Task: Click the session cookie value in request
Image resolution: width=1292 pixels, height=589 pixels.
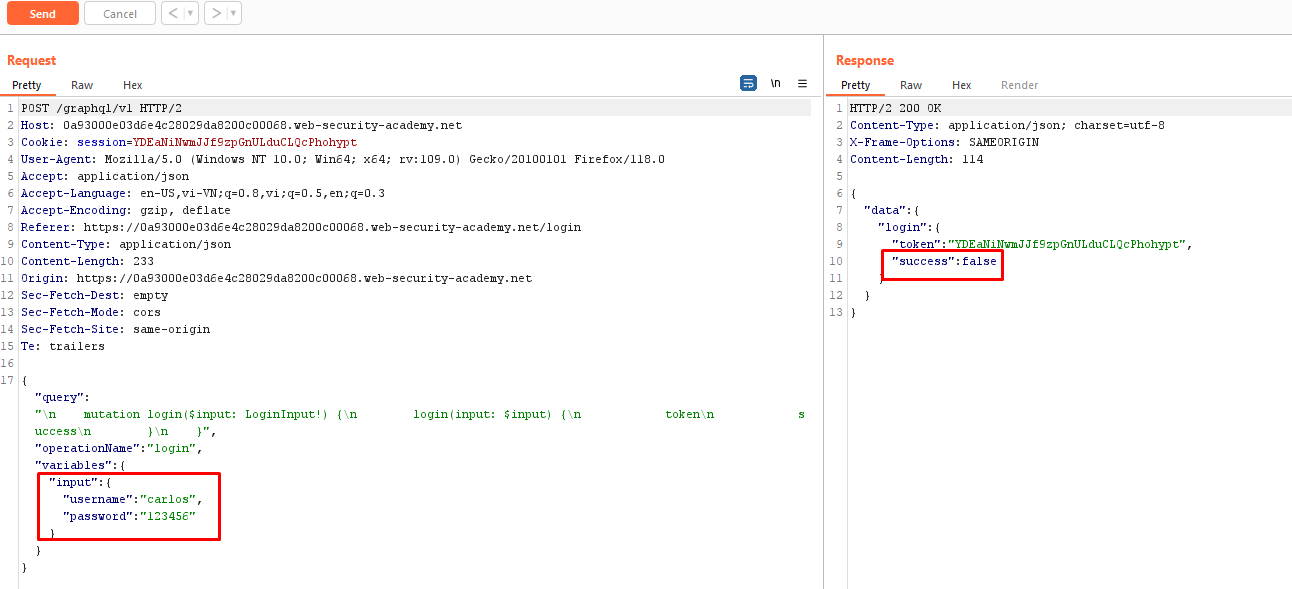Action: click(244, 142)
